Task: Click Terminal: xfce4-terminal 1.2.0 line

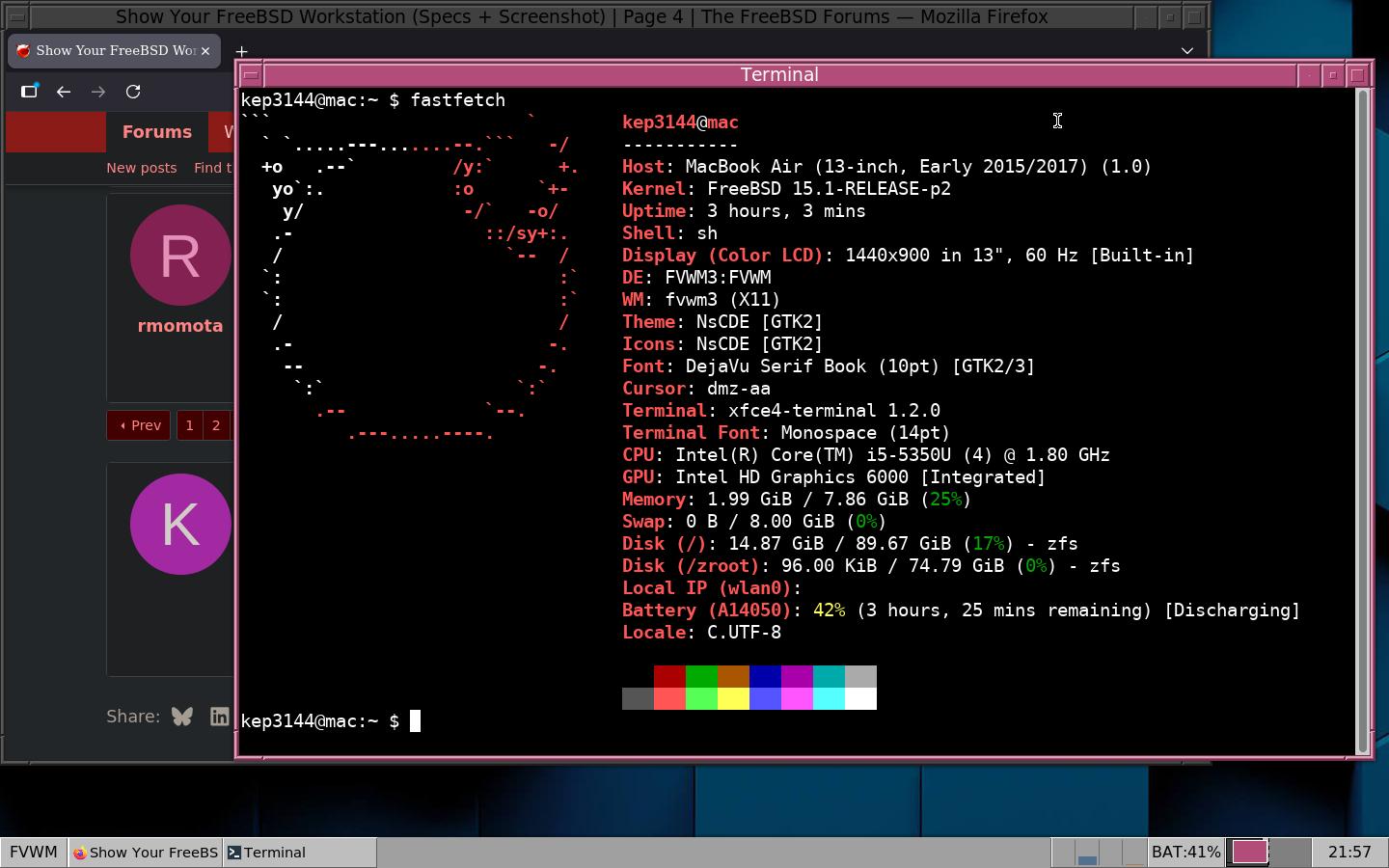Action: click(781, 411)
